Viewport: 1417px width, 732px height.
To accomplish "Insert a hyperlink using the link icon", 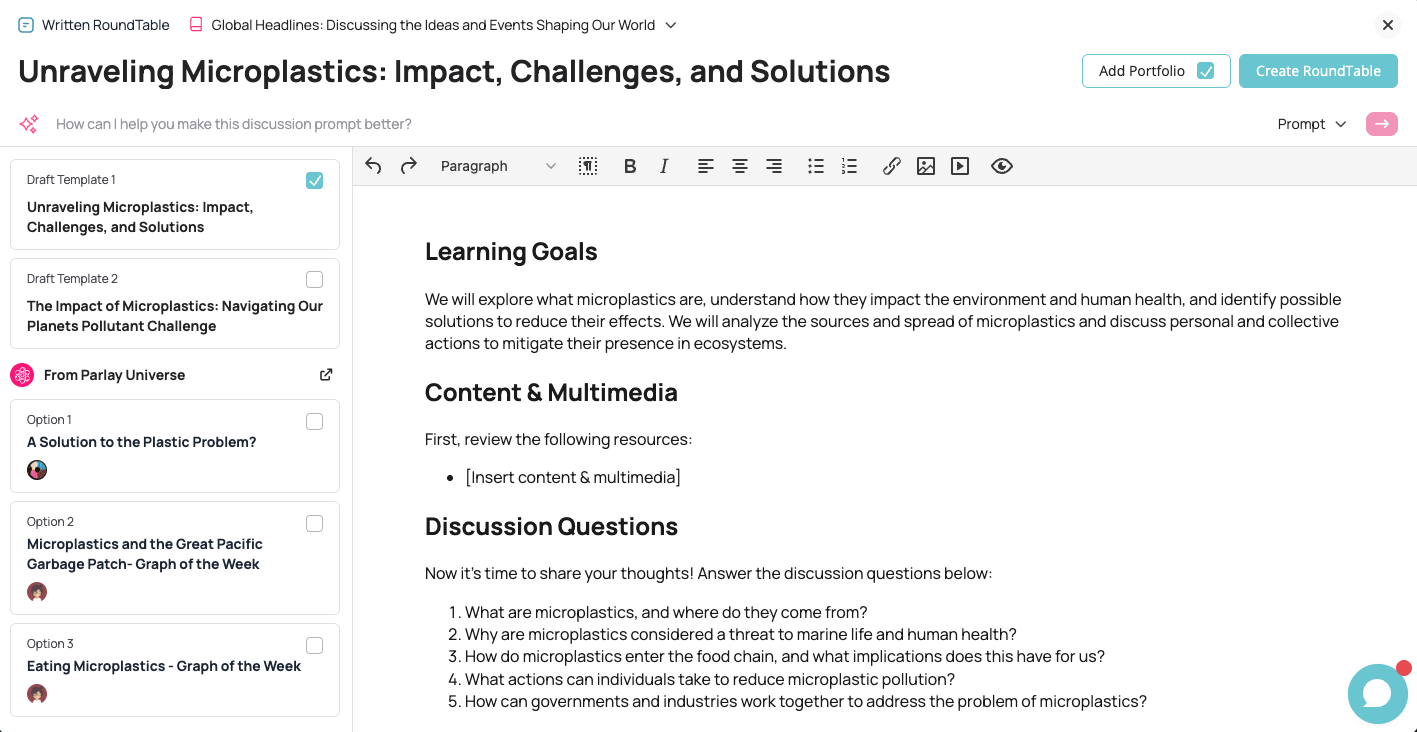I will coord(892,166).
